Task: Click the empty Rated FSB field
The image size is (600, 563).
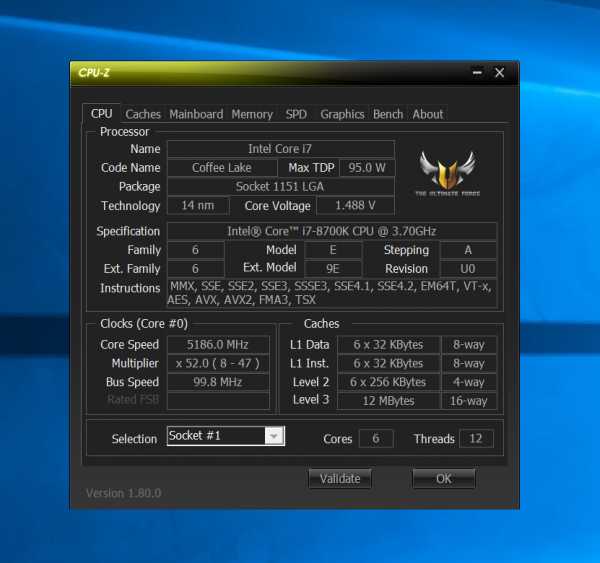Action: tap(218, 401)
